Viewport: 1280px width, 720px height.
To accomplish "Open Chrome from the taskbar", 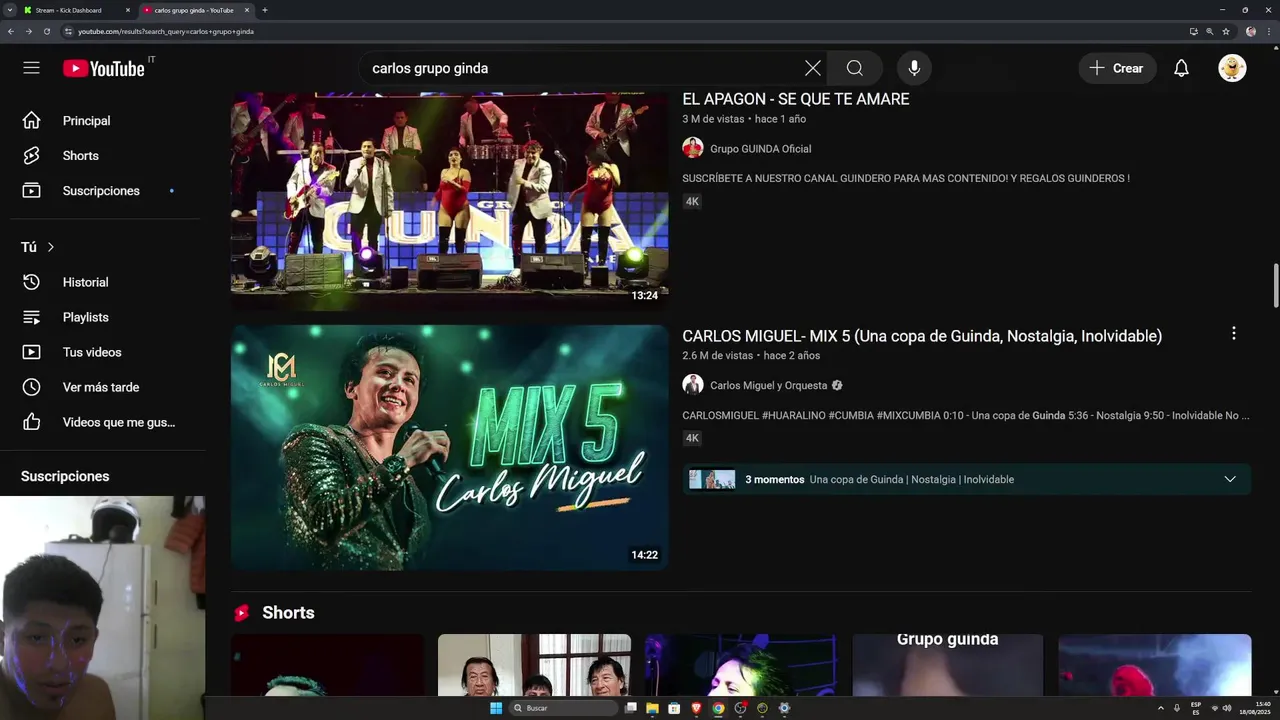I will click(x=718, y=708).
